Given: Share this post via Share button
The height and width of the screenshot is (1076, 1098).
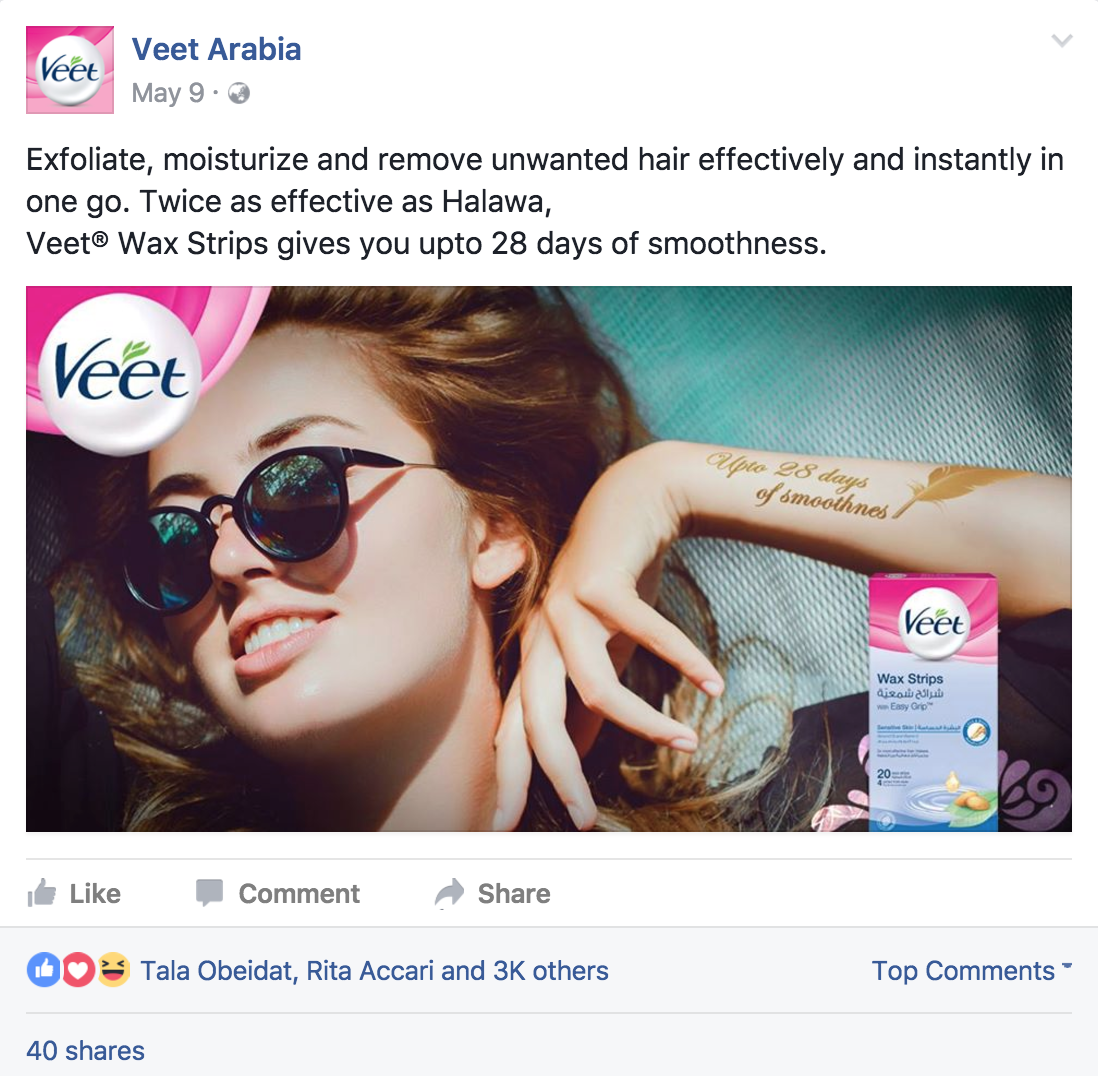Looking at the screenshot, I should (492, 893).
